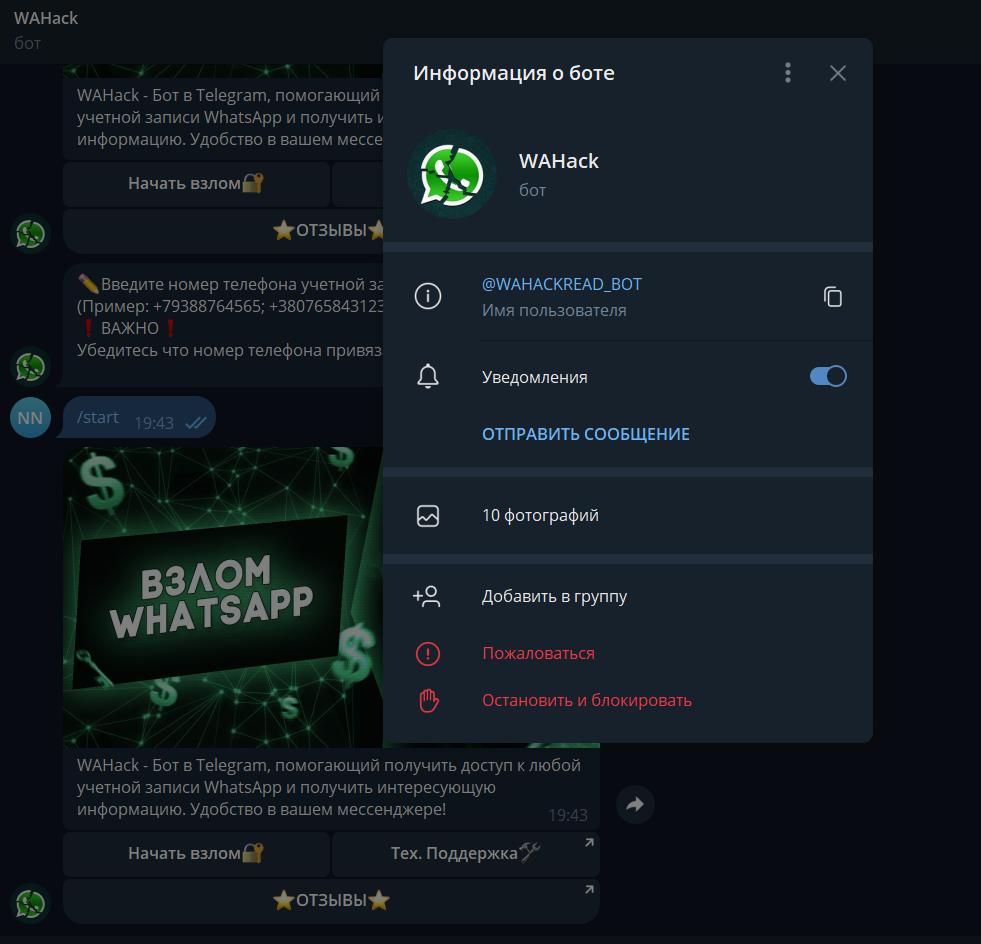Open the WAHack bot avatar in info panel
The image size is (981, 944).
[x=452, y=175]
